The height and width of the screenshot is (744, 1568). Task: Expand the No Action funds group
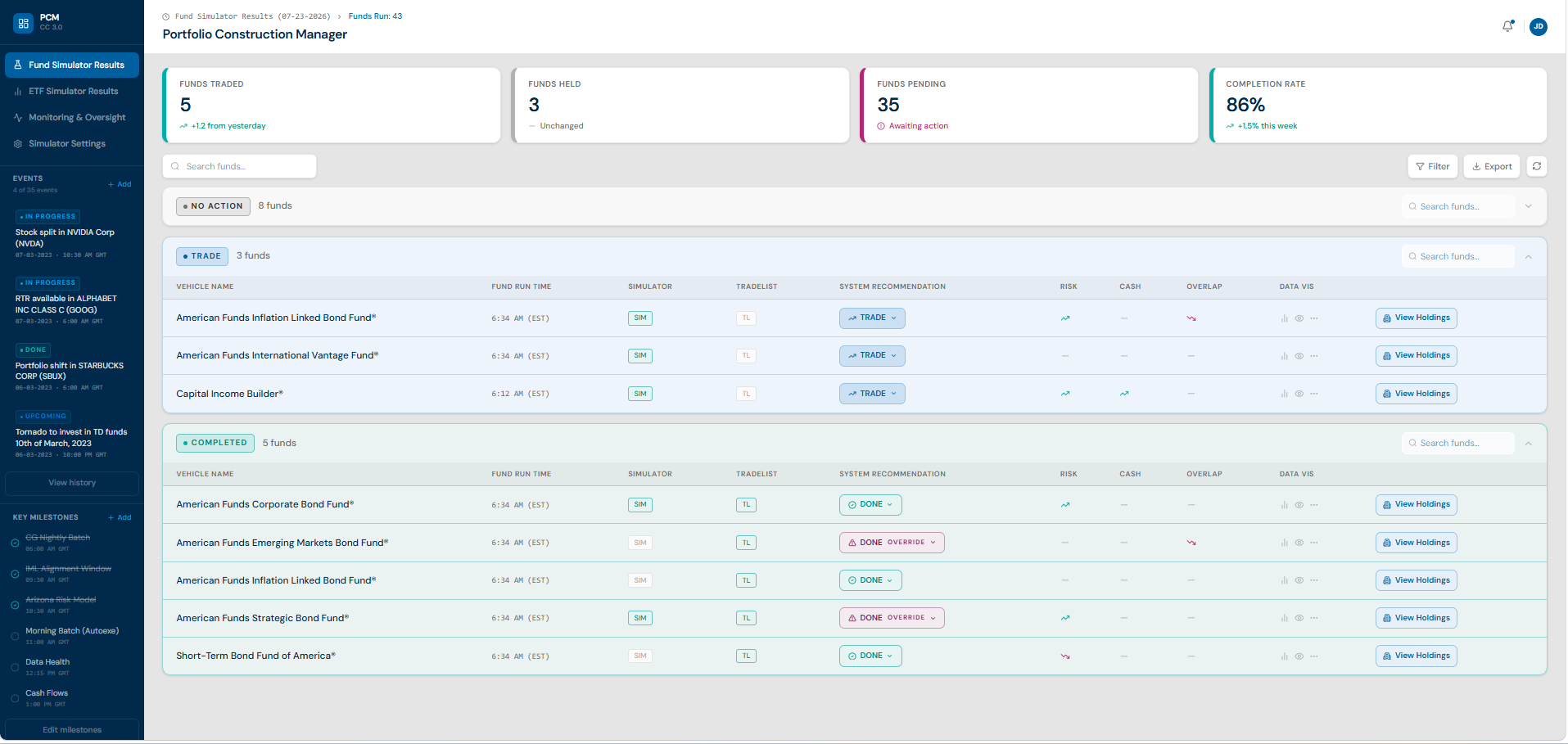(1528, 206)
